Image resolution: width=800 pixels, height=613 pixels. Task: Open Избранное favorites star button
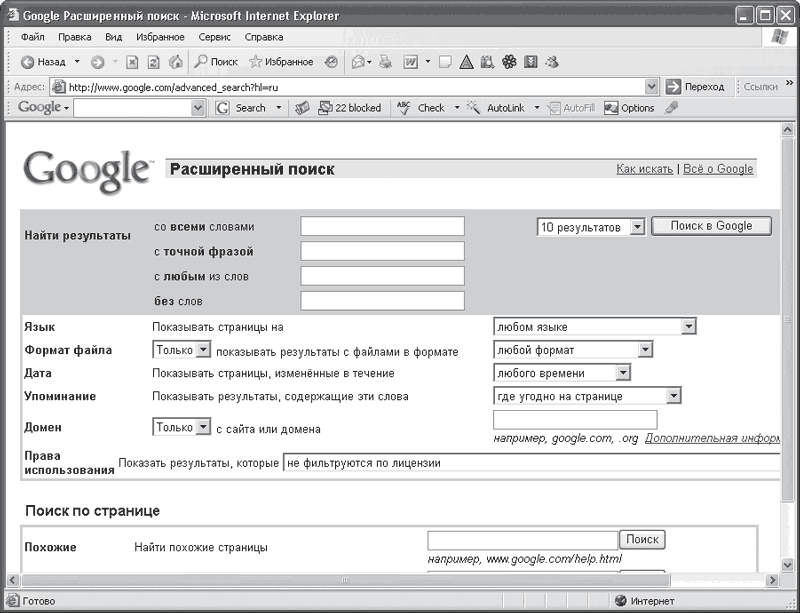[282, 62]
